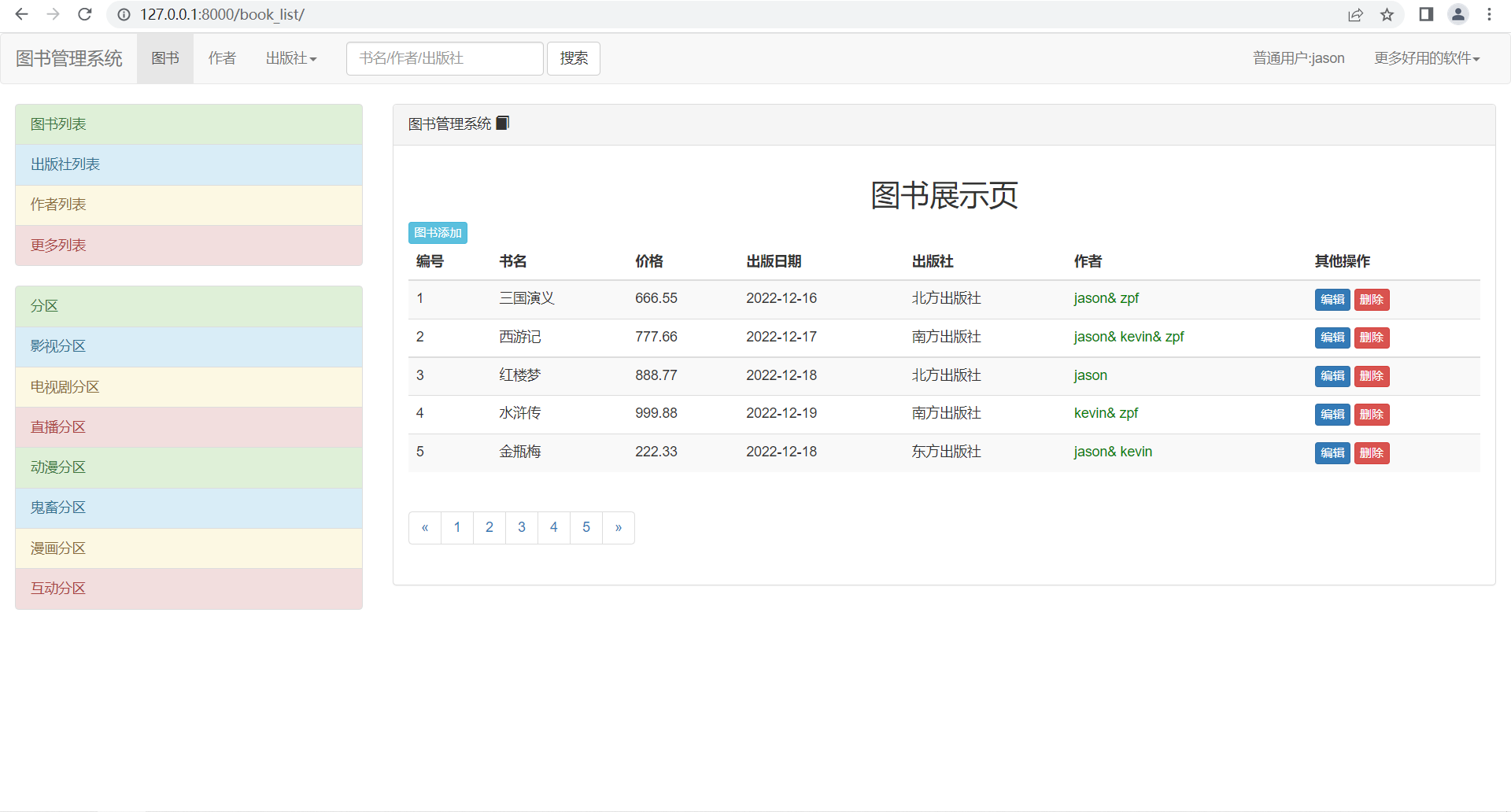
Task: Click the 图书添加 button
Action: [438, 233]
